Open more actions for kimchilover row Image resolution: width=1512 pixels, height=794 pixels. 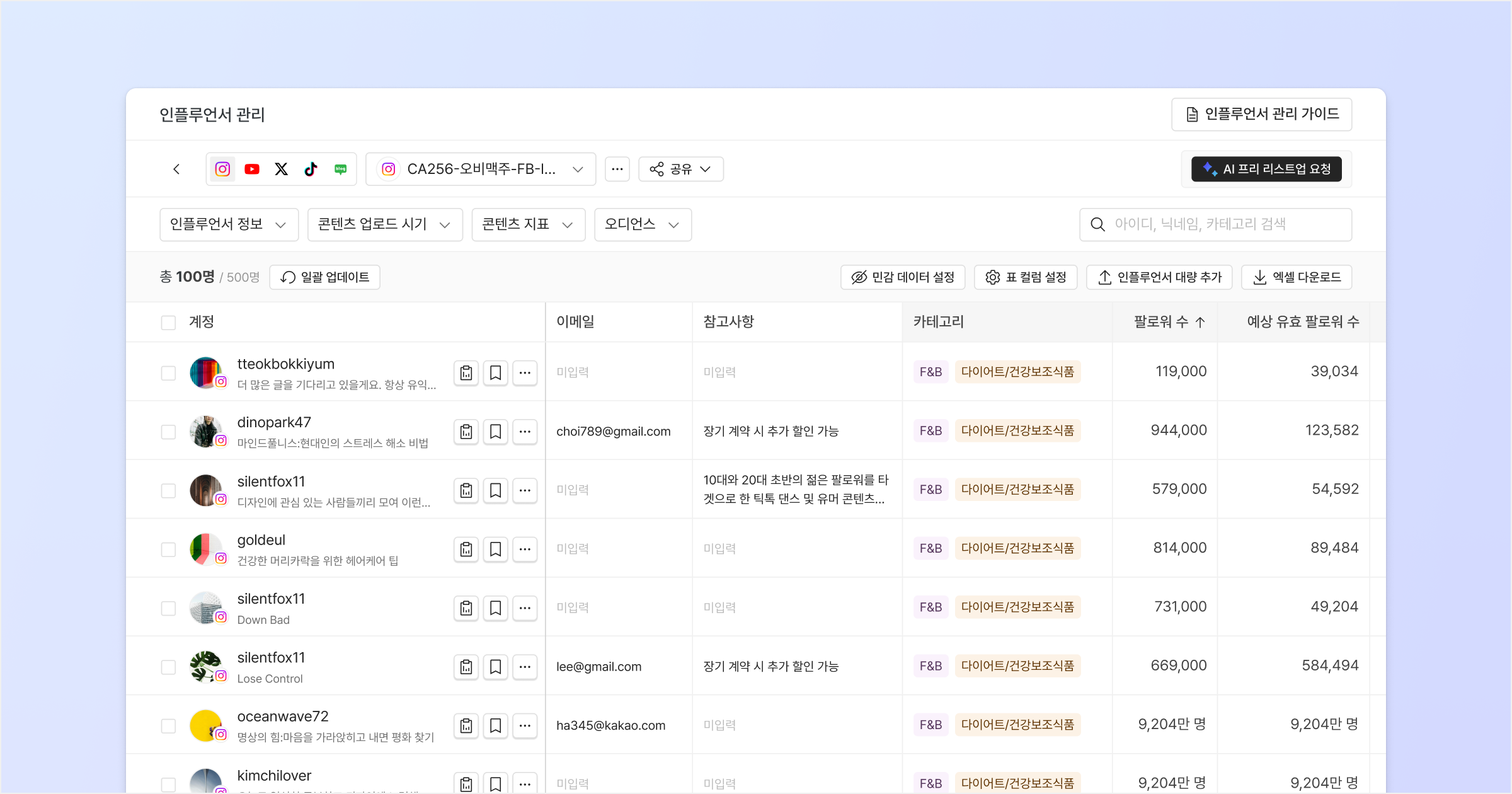[x=525, y=784]
